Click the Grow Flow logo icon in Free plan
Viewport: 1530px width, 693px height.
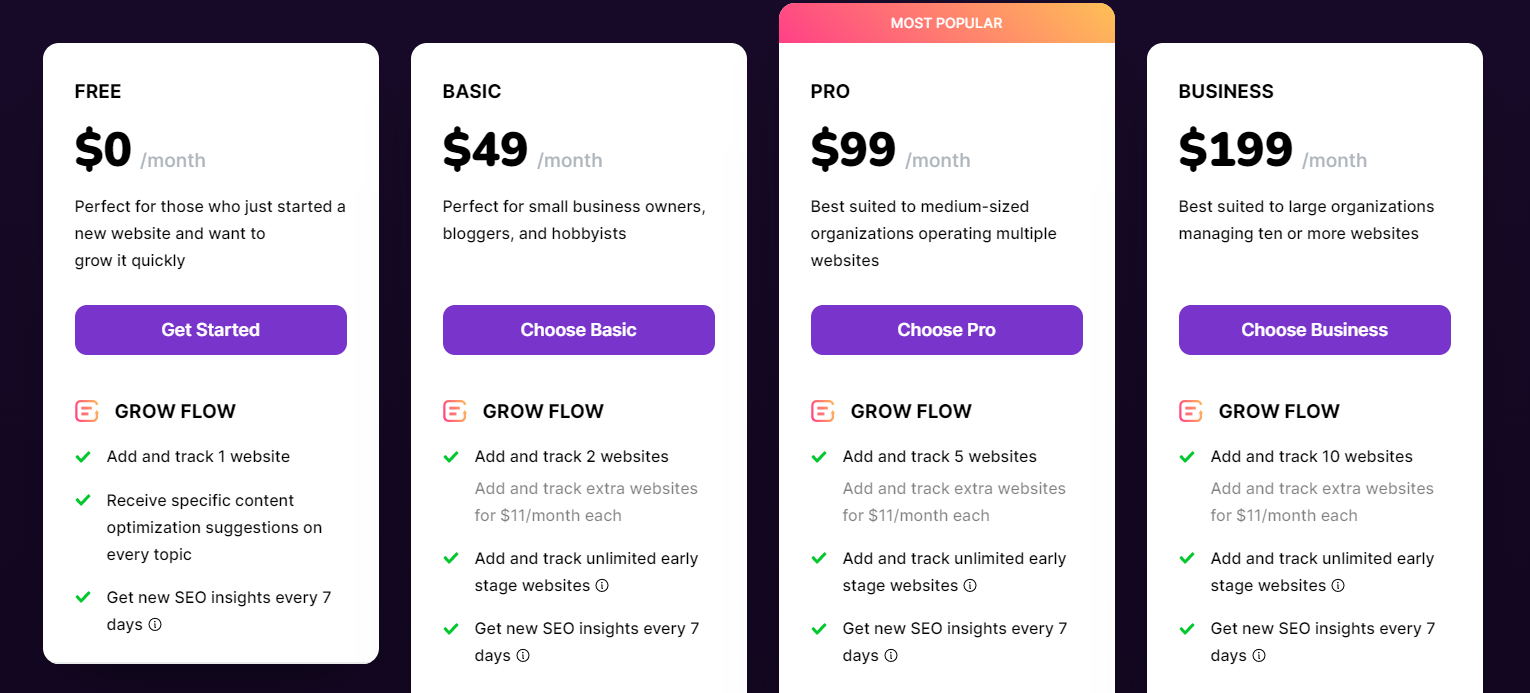86,411
